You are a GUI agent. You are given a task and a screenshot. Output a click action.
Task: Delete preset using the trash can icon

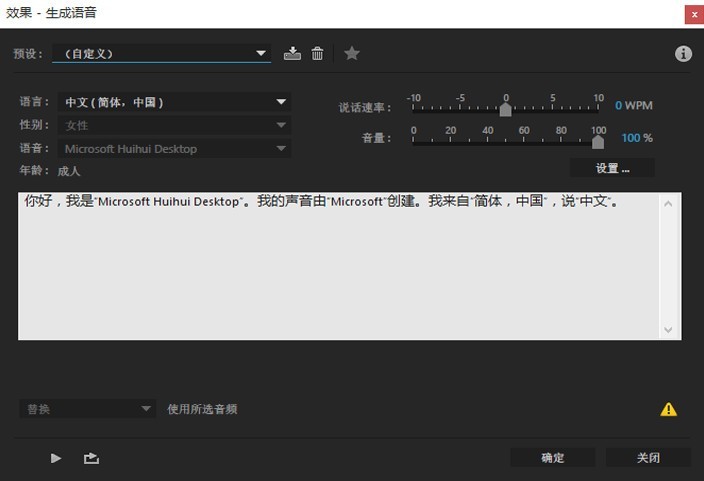(317, 53)
